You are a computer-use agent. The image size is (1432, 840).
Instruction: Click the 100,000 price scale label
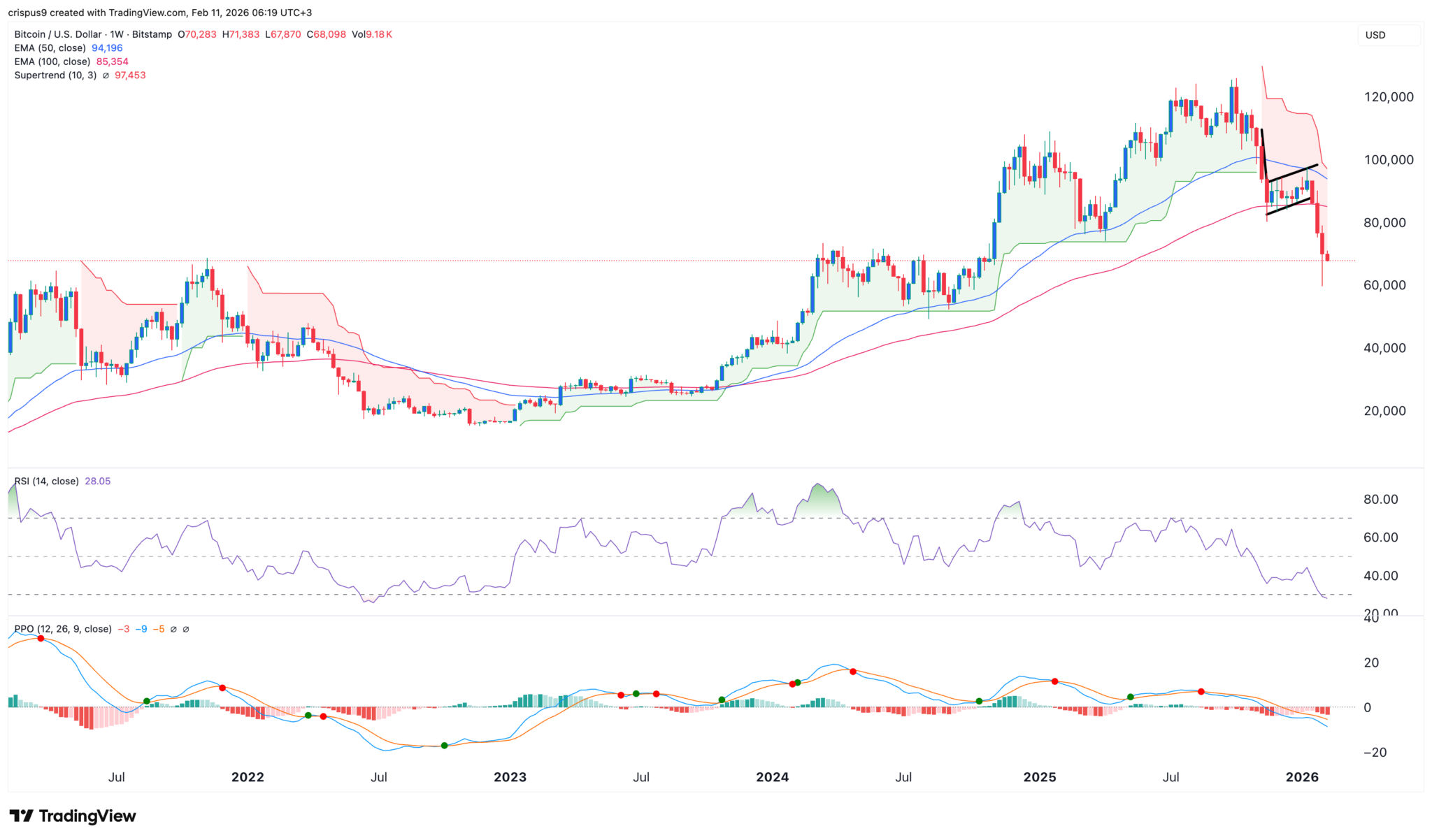(x=1388, y=160)
